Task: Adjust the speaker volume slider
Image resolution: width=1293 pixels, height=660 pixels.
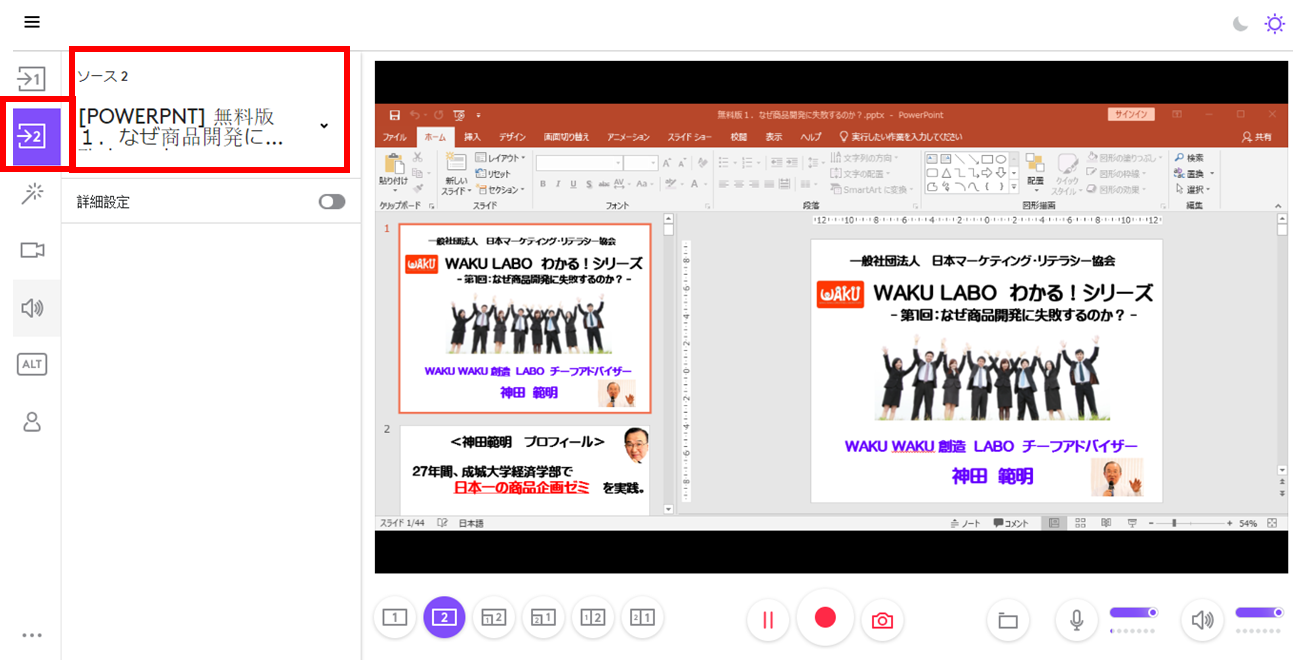Action: click(x=1259, y=612)
